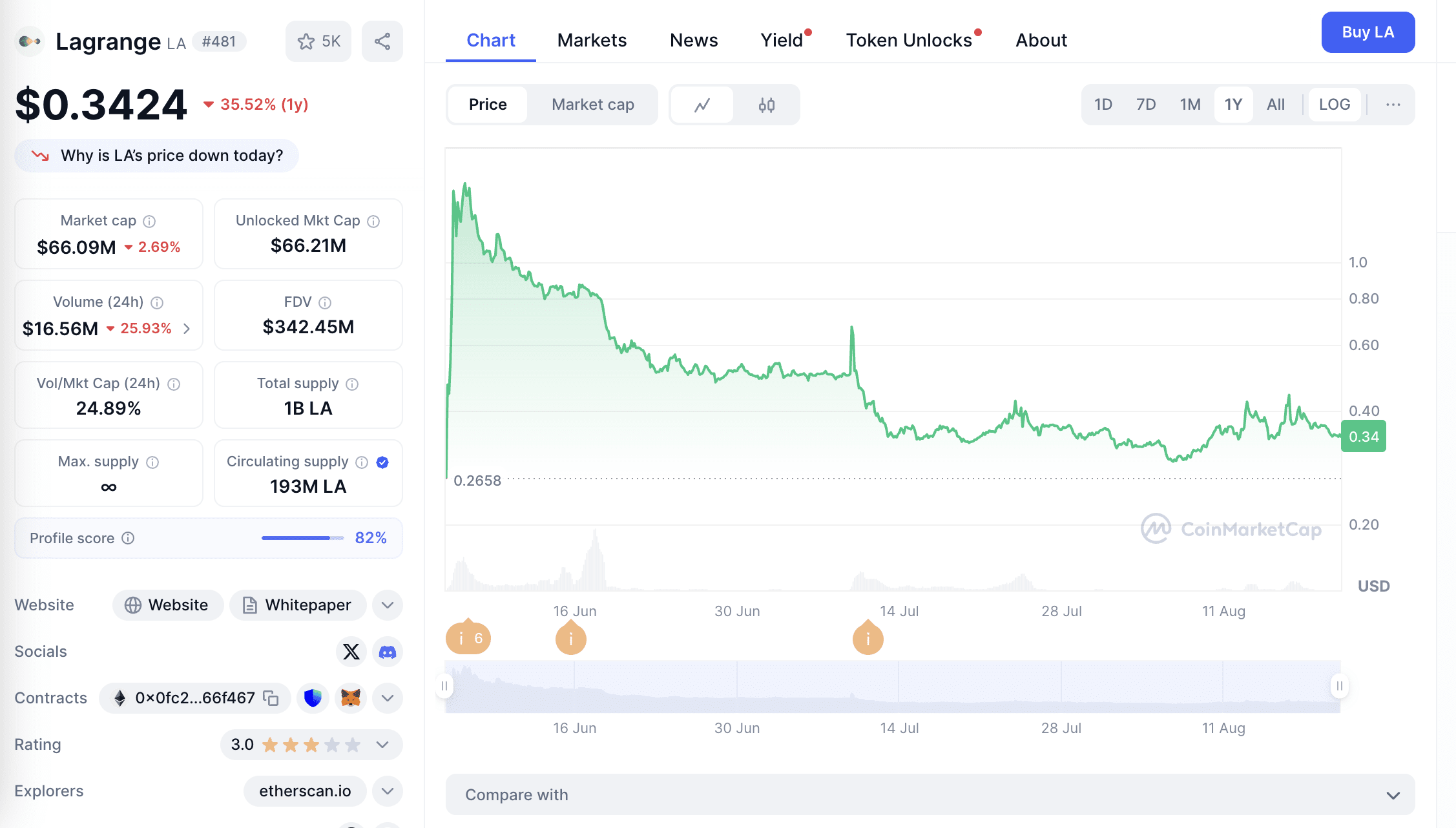
Task: Click the FDV info icon
Action: (325, 303)
